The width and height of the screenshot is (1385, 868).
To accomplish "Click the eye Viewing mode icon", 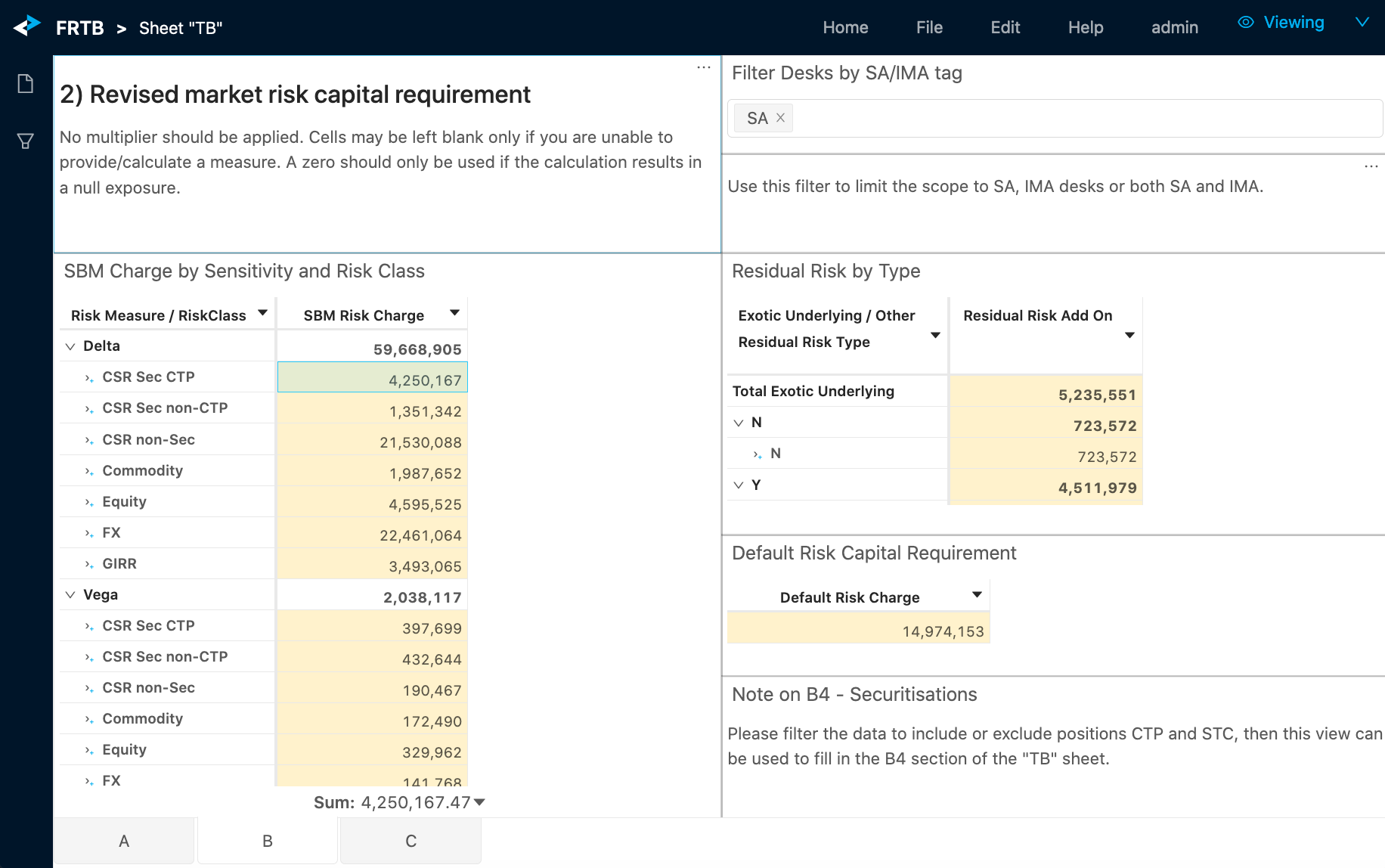I will 1246,22.
